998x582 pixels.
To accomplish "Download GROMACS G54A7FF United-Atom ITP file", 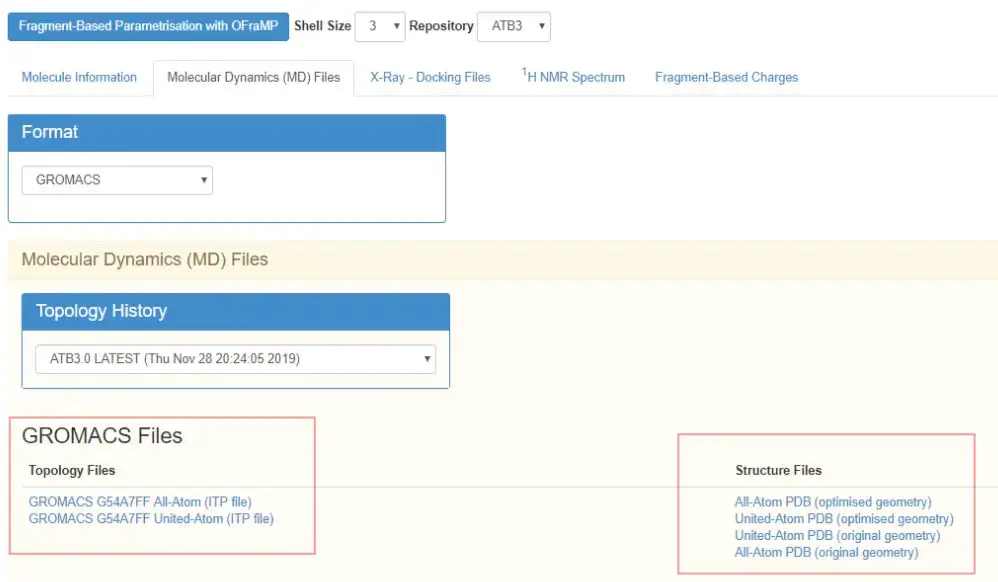I will click(x=151, y=518).
